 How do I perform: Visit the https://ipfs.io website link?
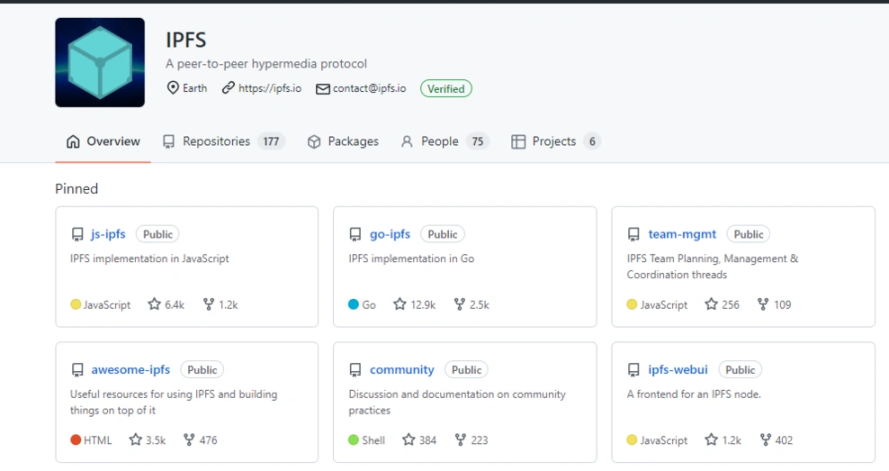coord(269,88)
